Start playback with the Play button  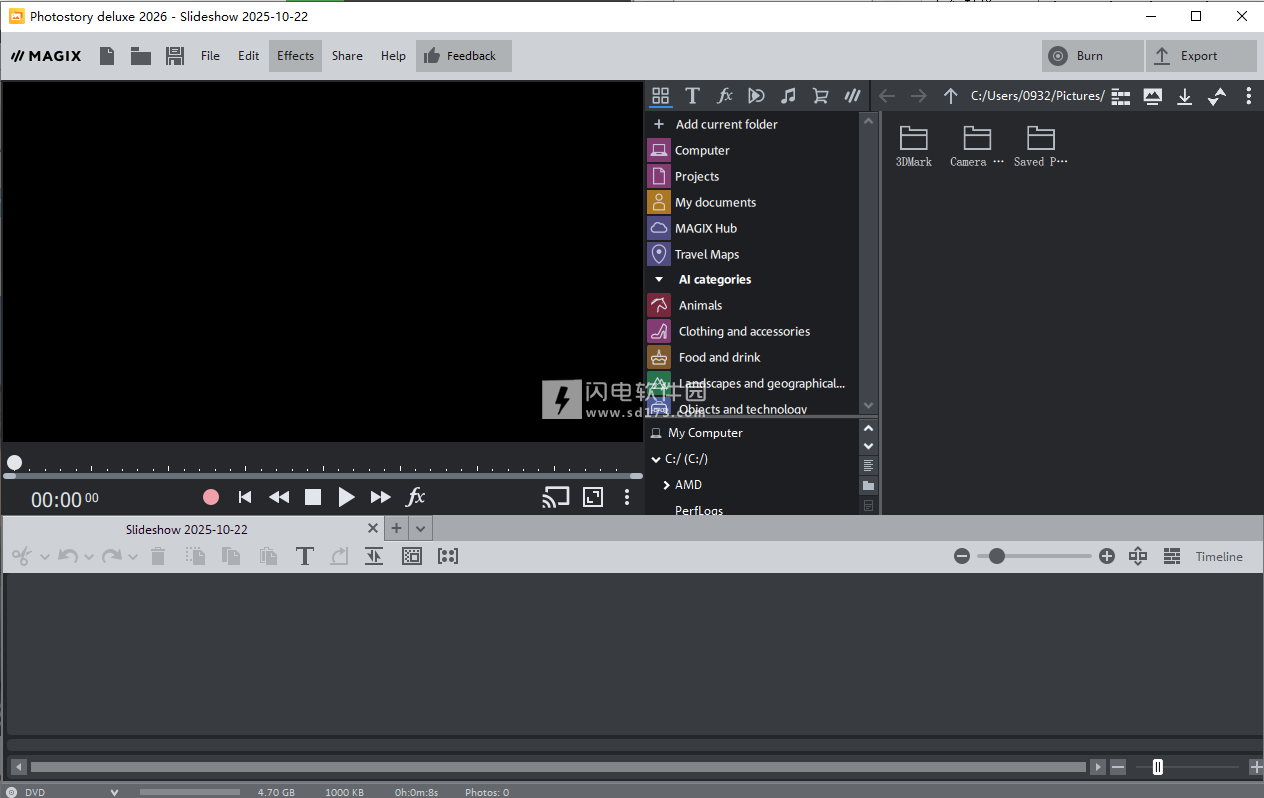(x=346, y=497)
